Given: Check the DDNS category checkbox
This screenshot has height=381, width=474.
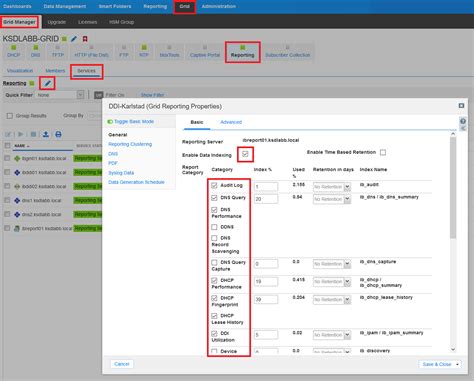Looking at the screenshot, I should pos(214,227).
